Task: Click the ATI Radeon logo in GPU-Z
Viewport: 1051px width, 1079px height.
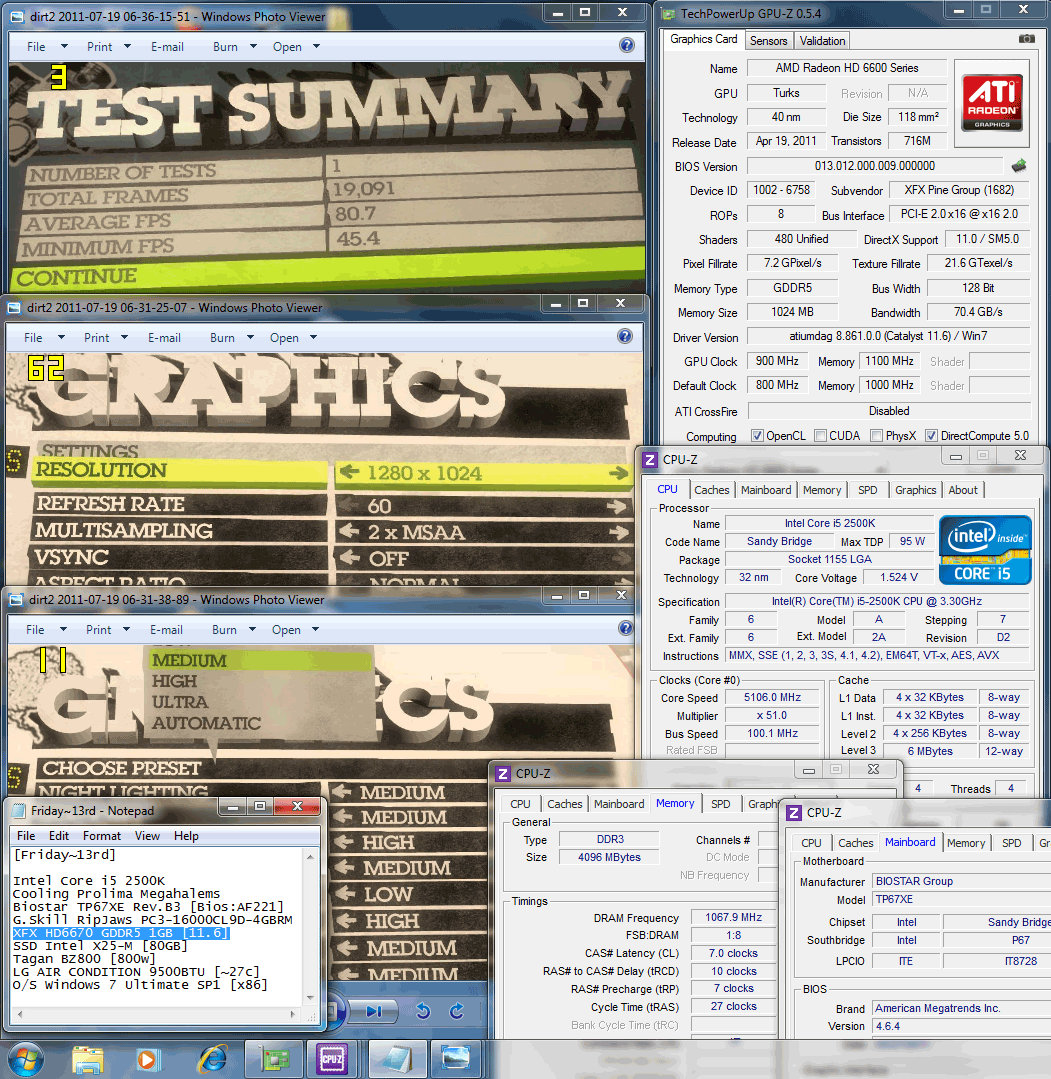Action: point(992,103)
